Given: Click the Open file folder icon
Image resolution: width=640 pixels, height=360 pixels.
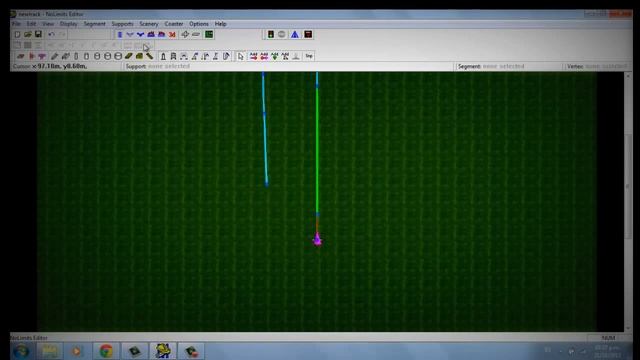Looking at the screenshot, I should (28, 35).
